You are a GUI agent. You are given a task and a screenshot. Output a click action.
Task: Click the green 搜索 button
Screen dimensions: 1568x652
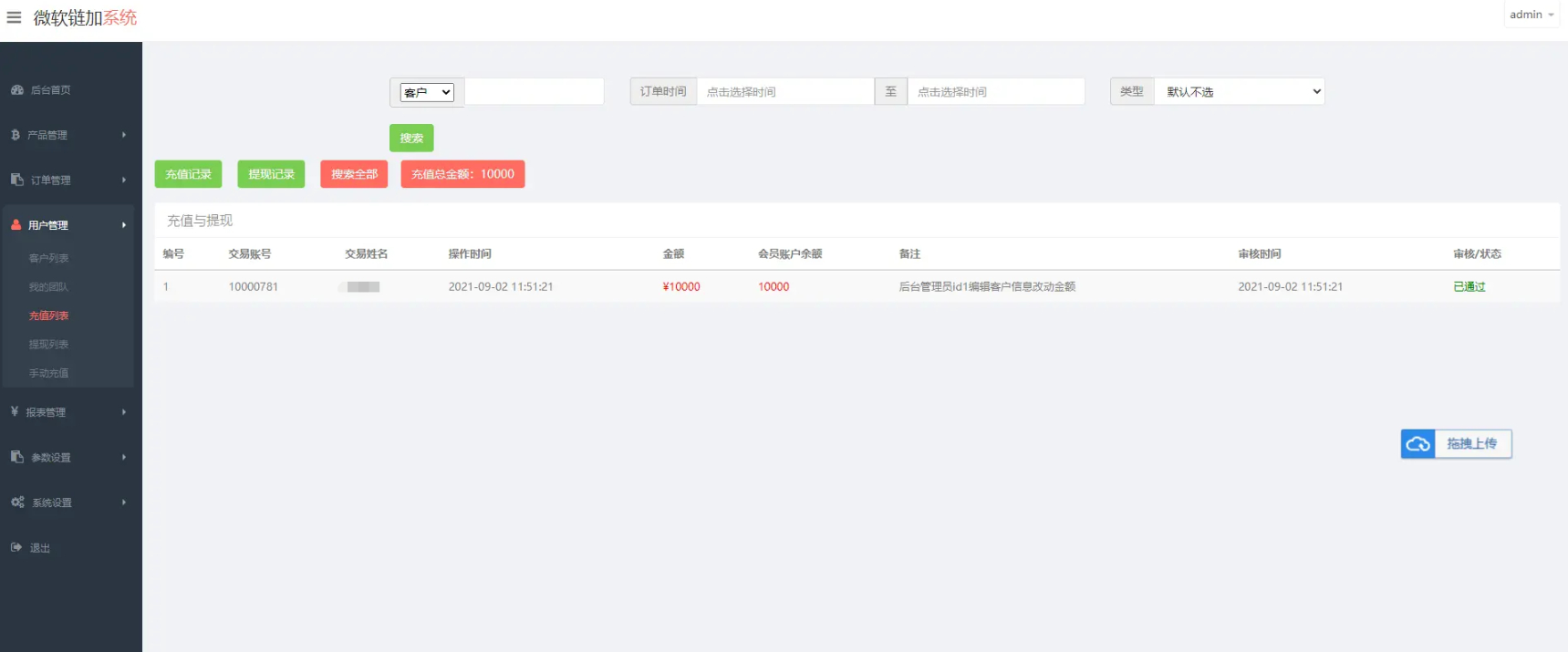click(411, 138)
